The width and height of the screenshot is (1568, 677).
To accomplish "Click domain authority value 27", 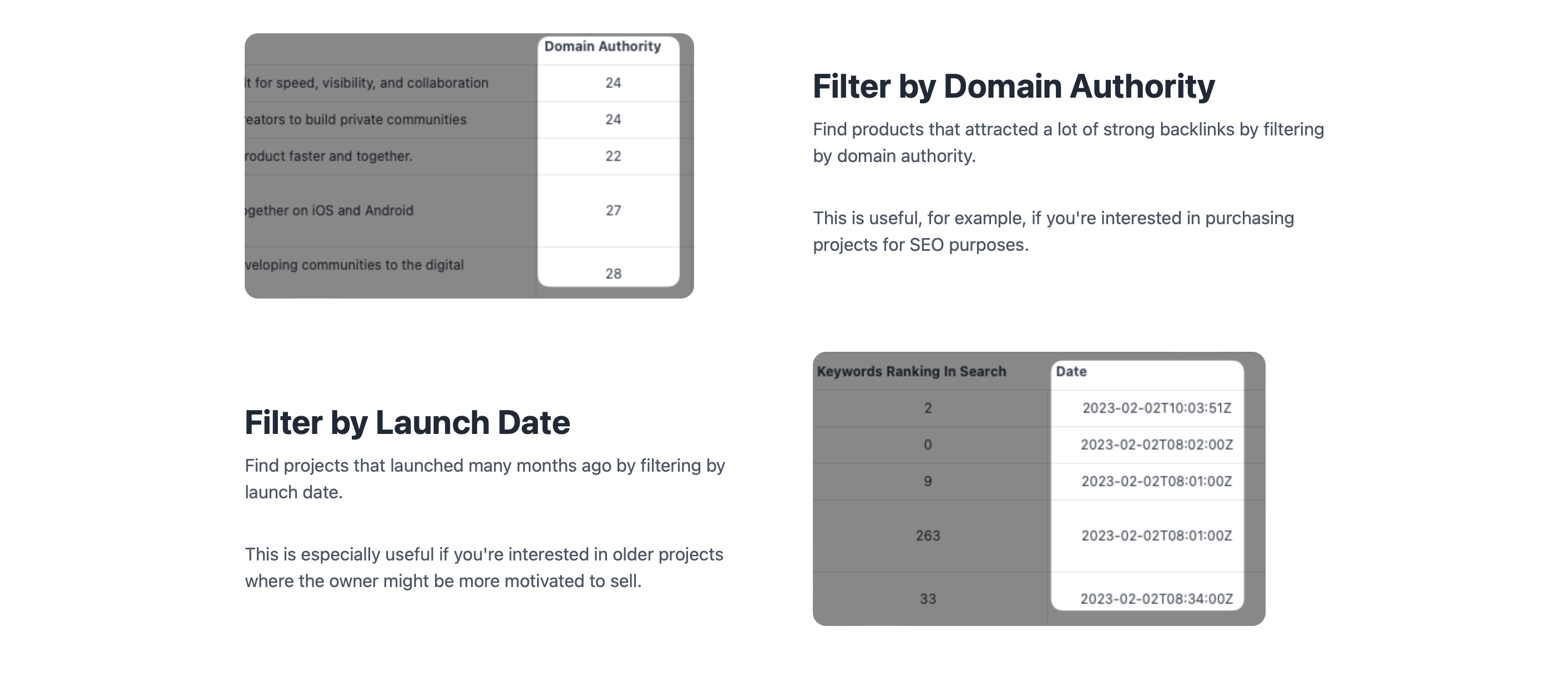I will (x=613, y=211).
